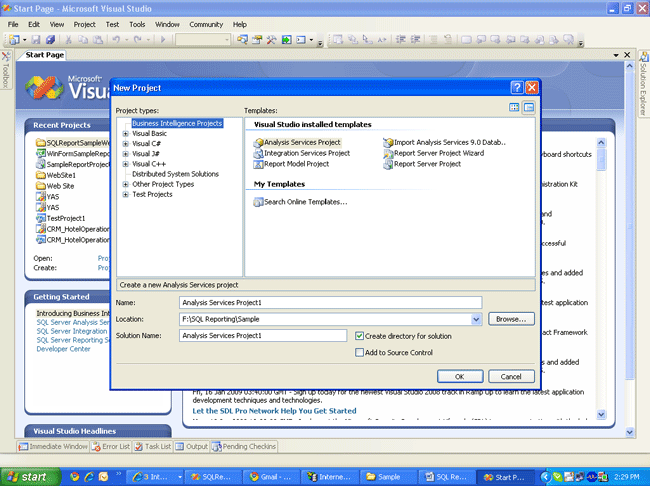Expand the Visual C# project type
Viewport: 650px width, 486px height.
126,143
